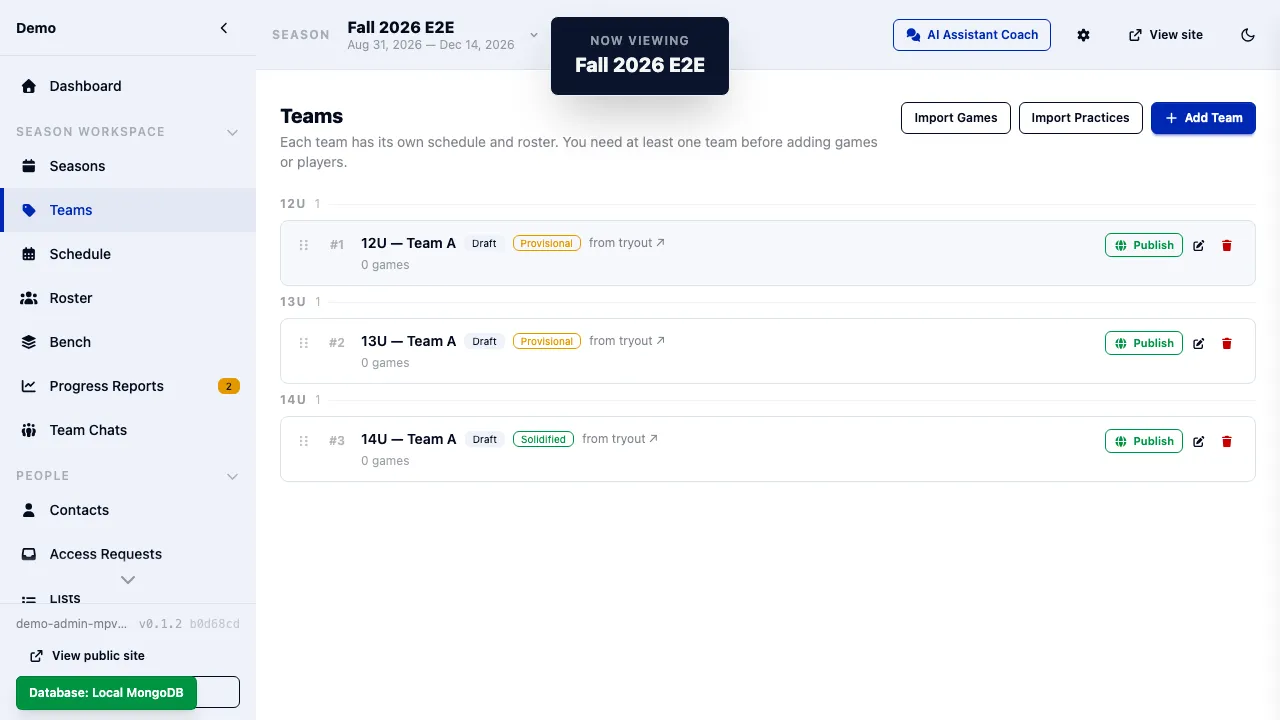
Task: Click Progress Reports count badge 2
Action: [x=229, y=386]
